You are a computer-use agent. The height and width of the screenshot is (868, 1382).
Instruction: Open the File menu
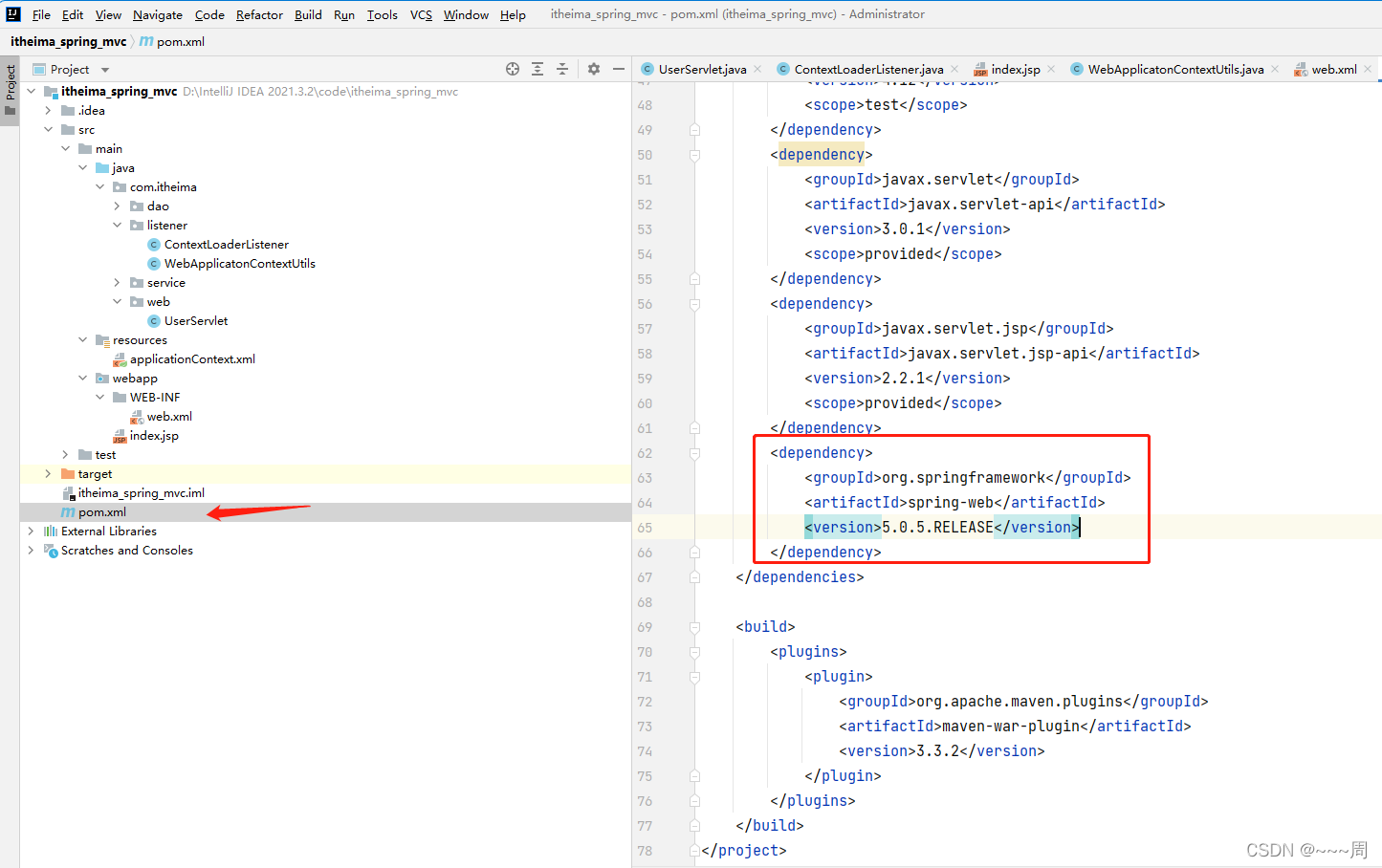(x=41, y=14)
